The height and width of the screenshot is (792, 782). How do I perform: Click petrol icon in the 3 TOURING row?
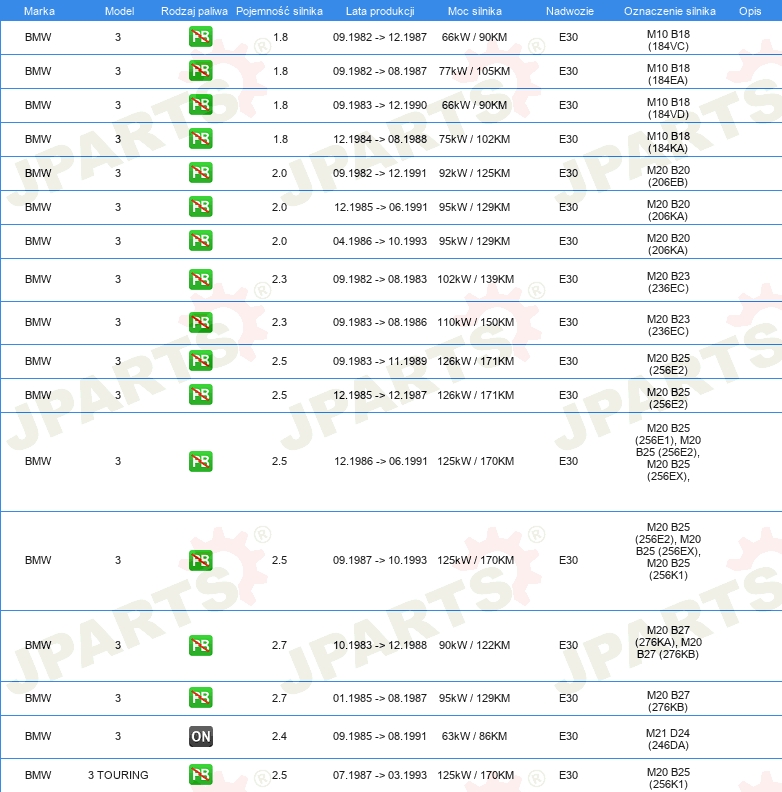click(201, 775)
